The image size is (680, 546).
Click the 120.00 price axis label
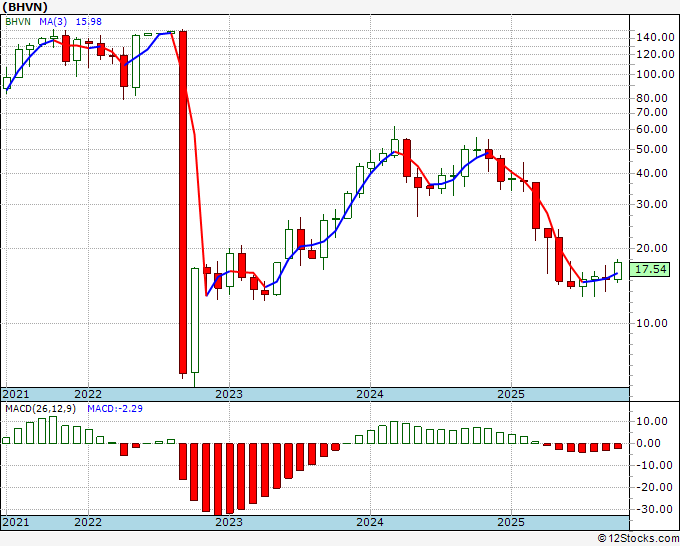pos(655,55)
